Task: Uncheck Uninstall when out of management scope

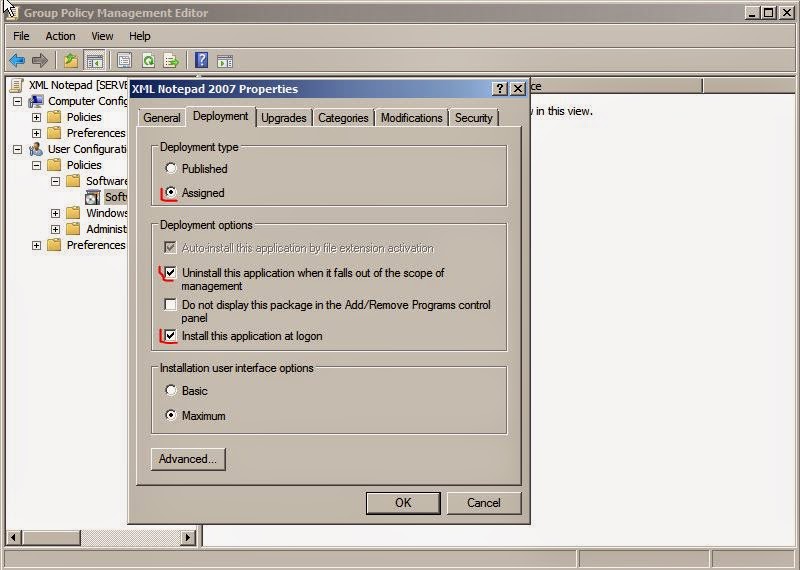Action: pos(170,272)
